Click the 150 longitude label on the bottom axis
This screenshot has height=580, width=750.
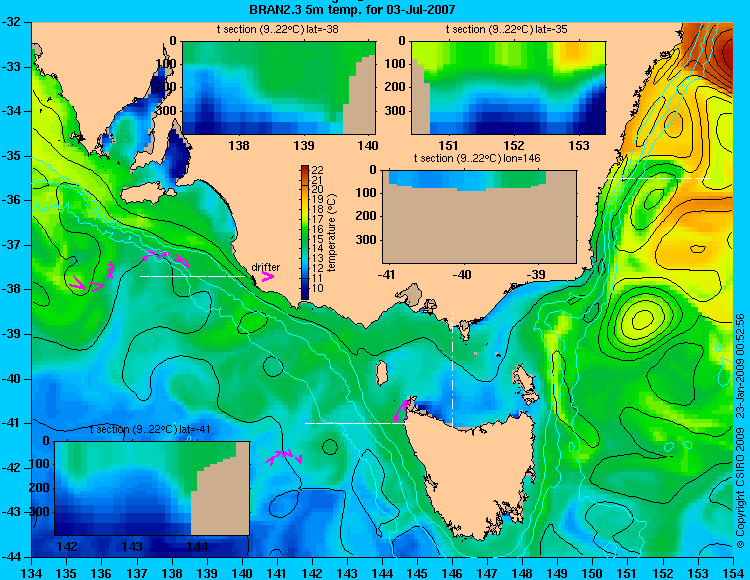coord(593,573)
